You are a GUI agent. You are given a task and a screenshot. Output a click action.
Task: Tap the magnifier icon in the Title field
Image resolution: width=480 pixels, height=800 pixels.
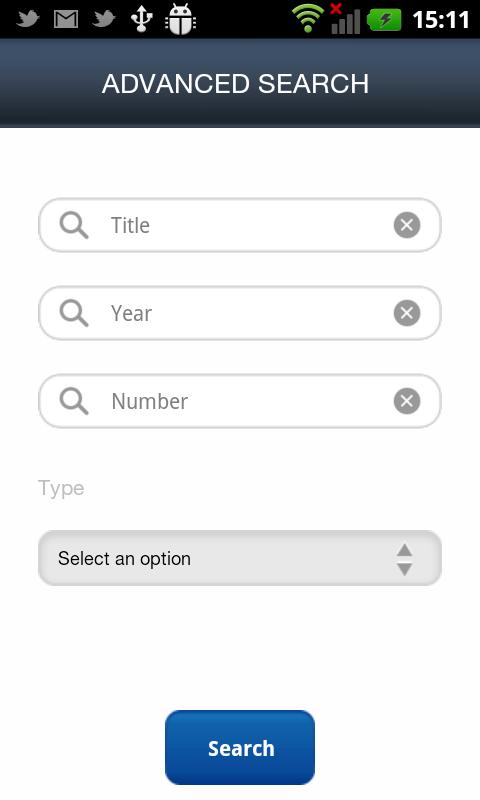coord(74,226)
